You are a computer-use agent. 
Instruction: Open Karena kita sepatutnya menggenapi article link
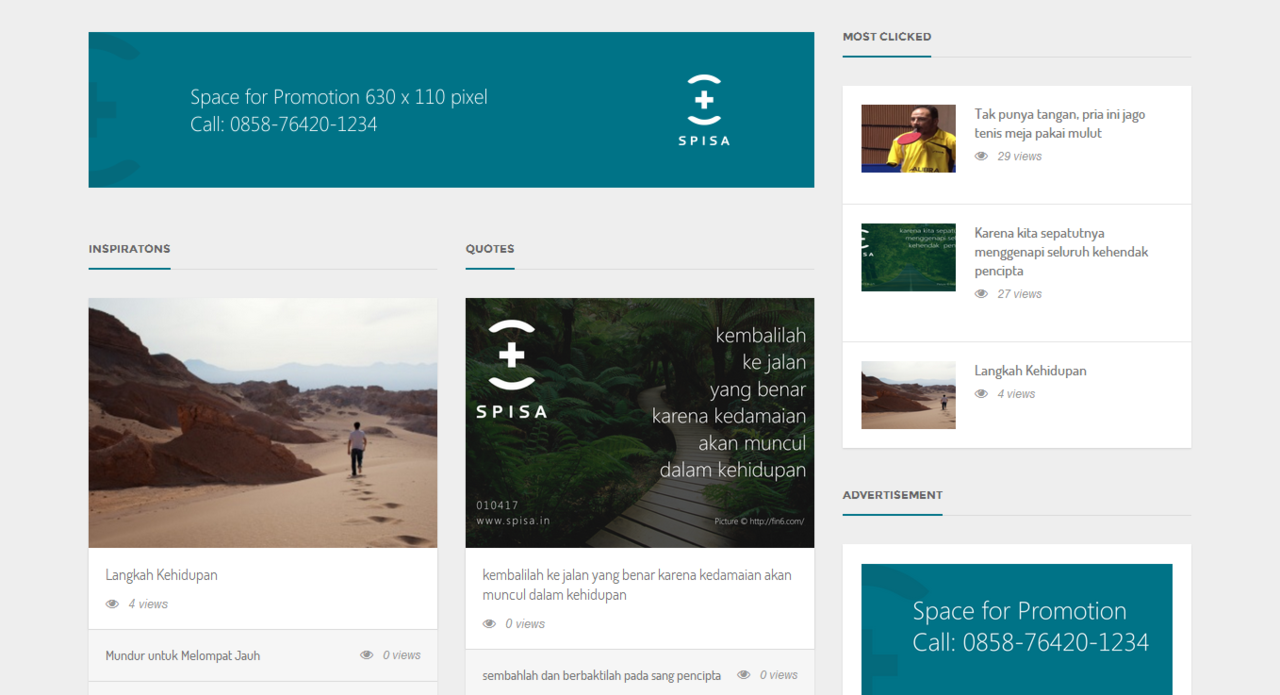tap(1062, 252)
